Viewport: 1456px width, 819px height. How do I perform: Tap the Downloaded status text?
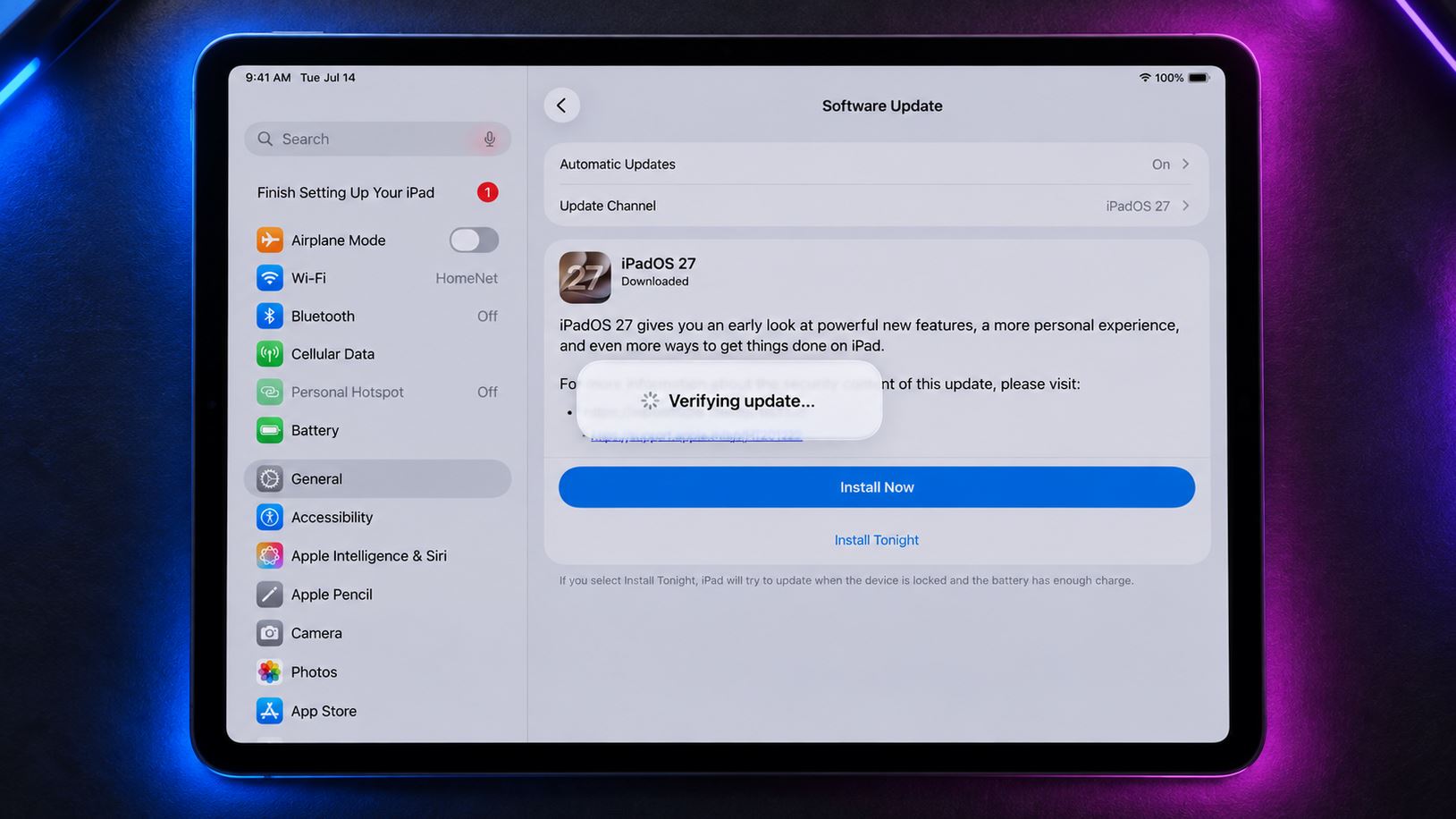[x=654, y=281]
